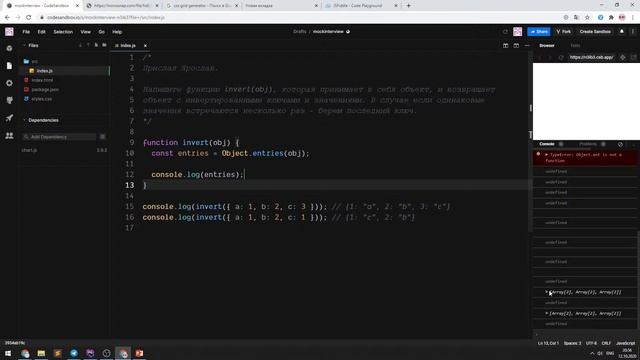Viewport: 640px width, 360px height.
Task: Open index.html in the file tree
Action: 42,80
